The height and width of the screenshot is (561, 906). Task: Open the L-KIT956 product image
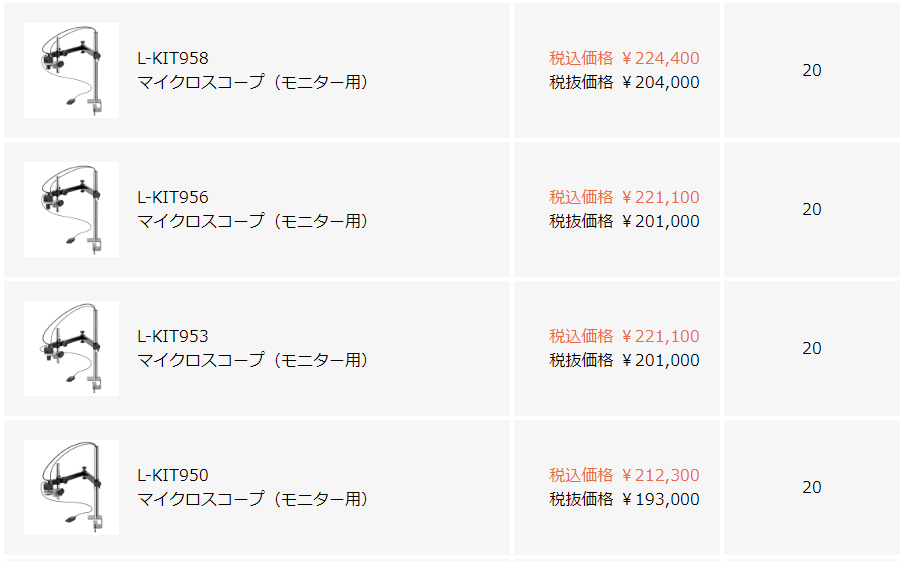tap(71, 210)
